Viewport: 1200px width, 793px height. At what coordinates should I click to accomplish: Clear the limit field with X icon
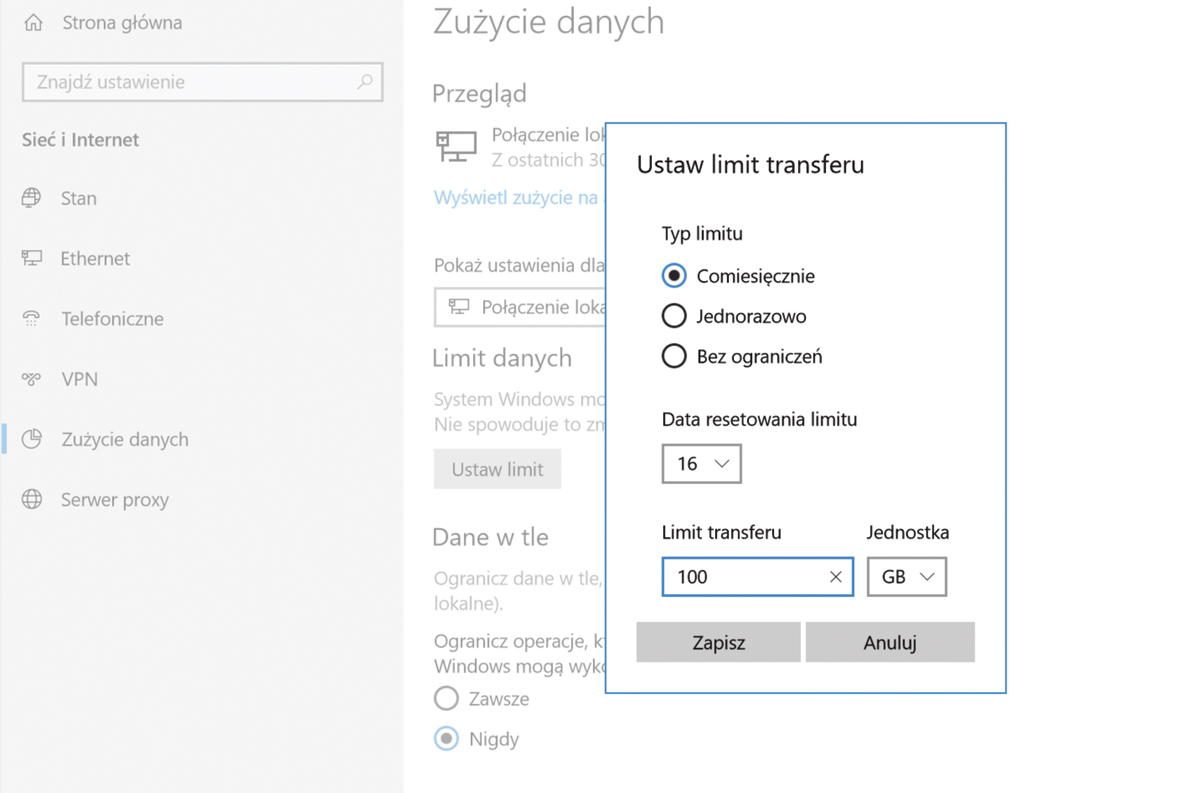(x=835, y=577)
